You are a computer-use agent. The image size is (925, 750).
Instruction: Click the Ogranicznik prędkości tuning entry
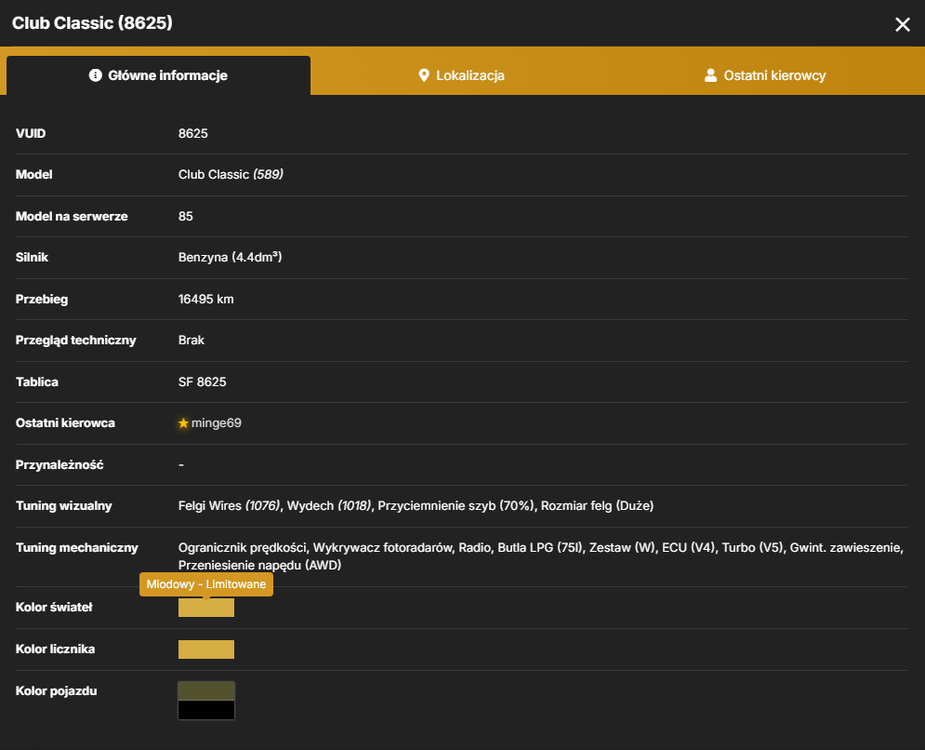[x=242, y=548]
